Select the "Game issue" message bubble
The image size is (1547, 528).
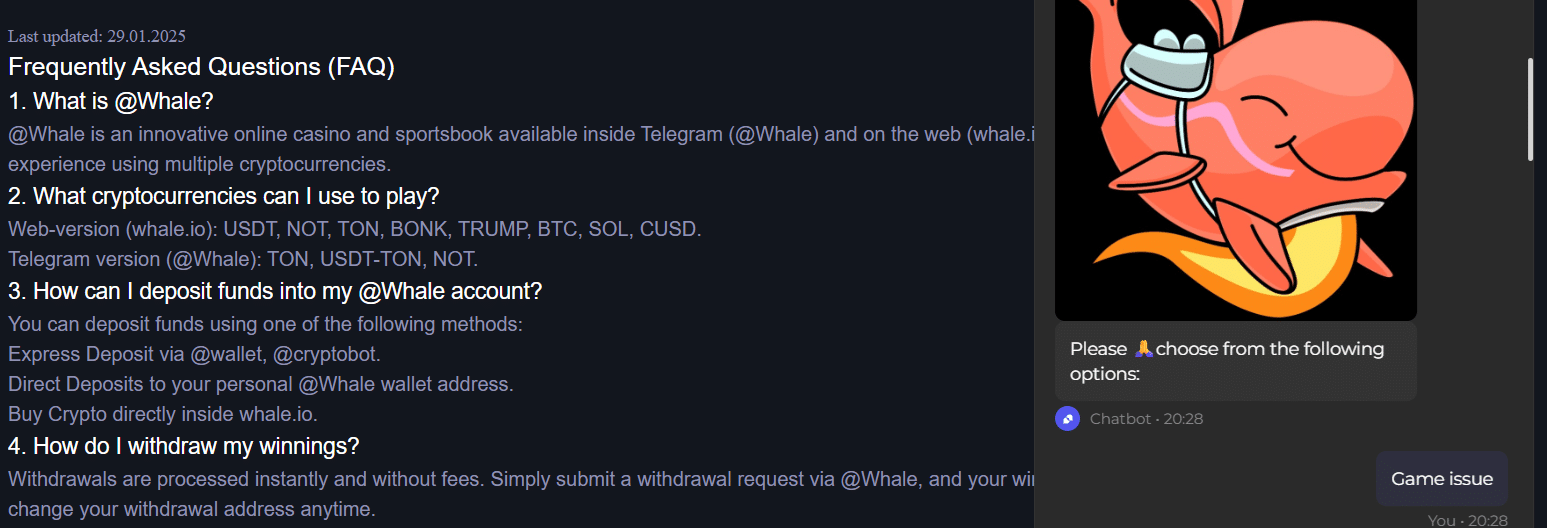coord(1441,479)
